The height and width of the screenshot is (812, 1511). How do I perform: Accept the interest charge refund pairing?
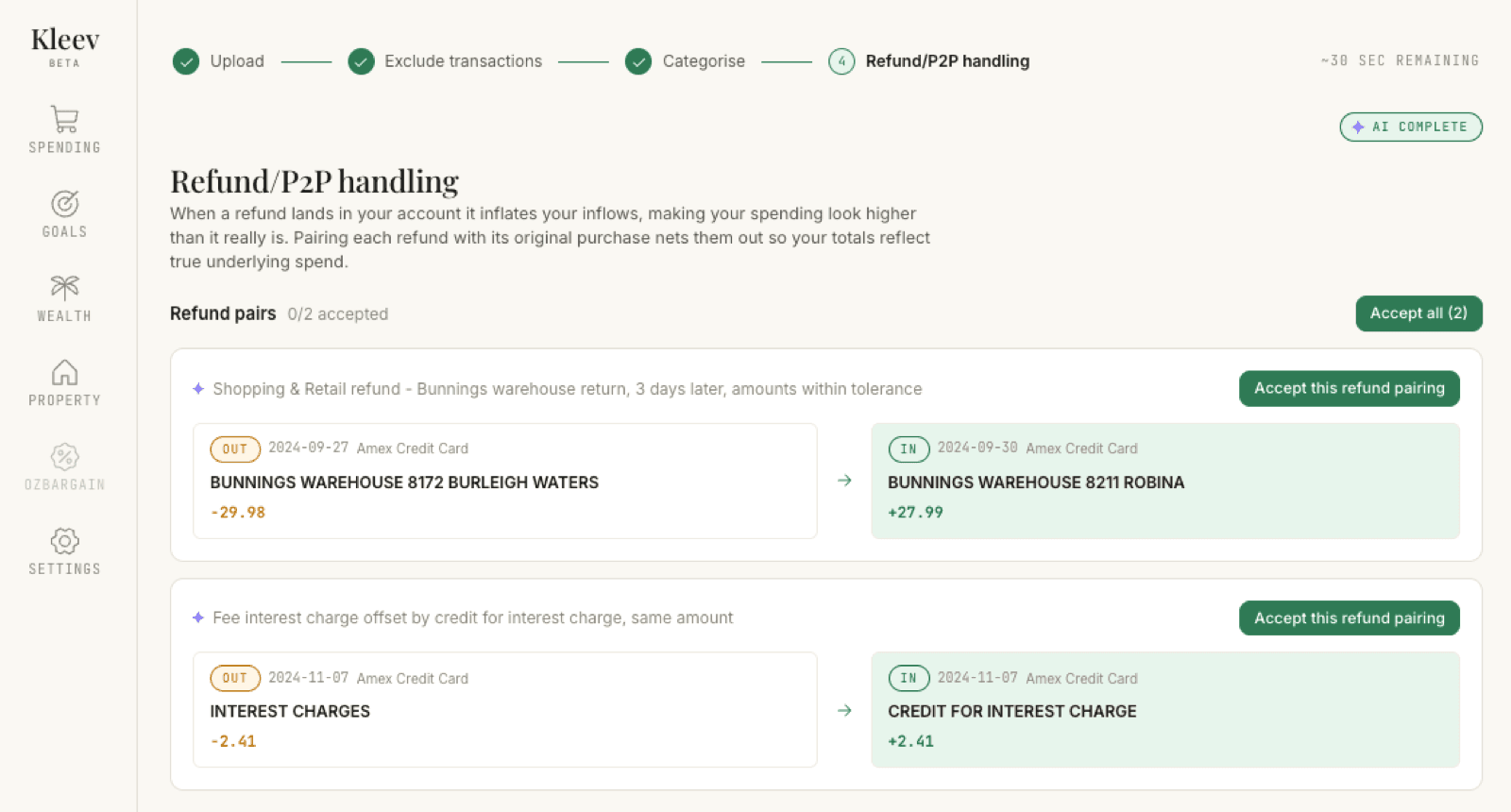[x=1349, y=618]
